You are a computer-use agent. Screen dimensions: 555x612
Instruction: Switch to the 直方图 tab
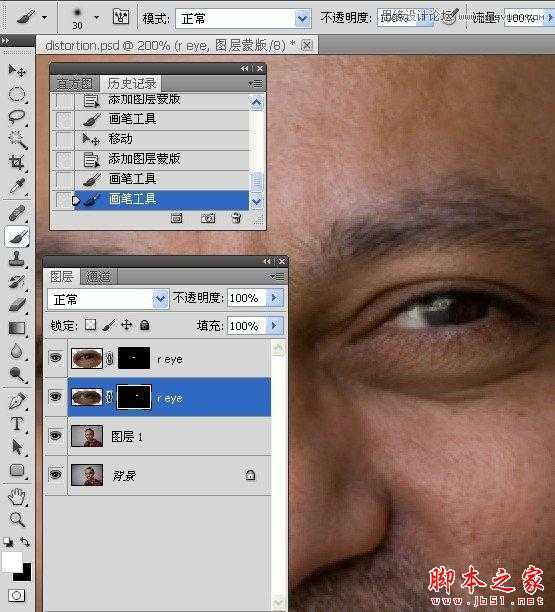click(x=75, y=83)
